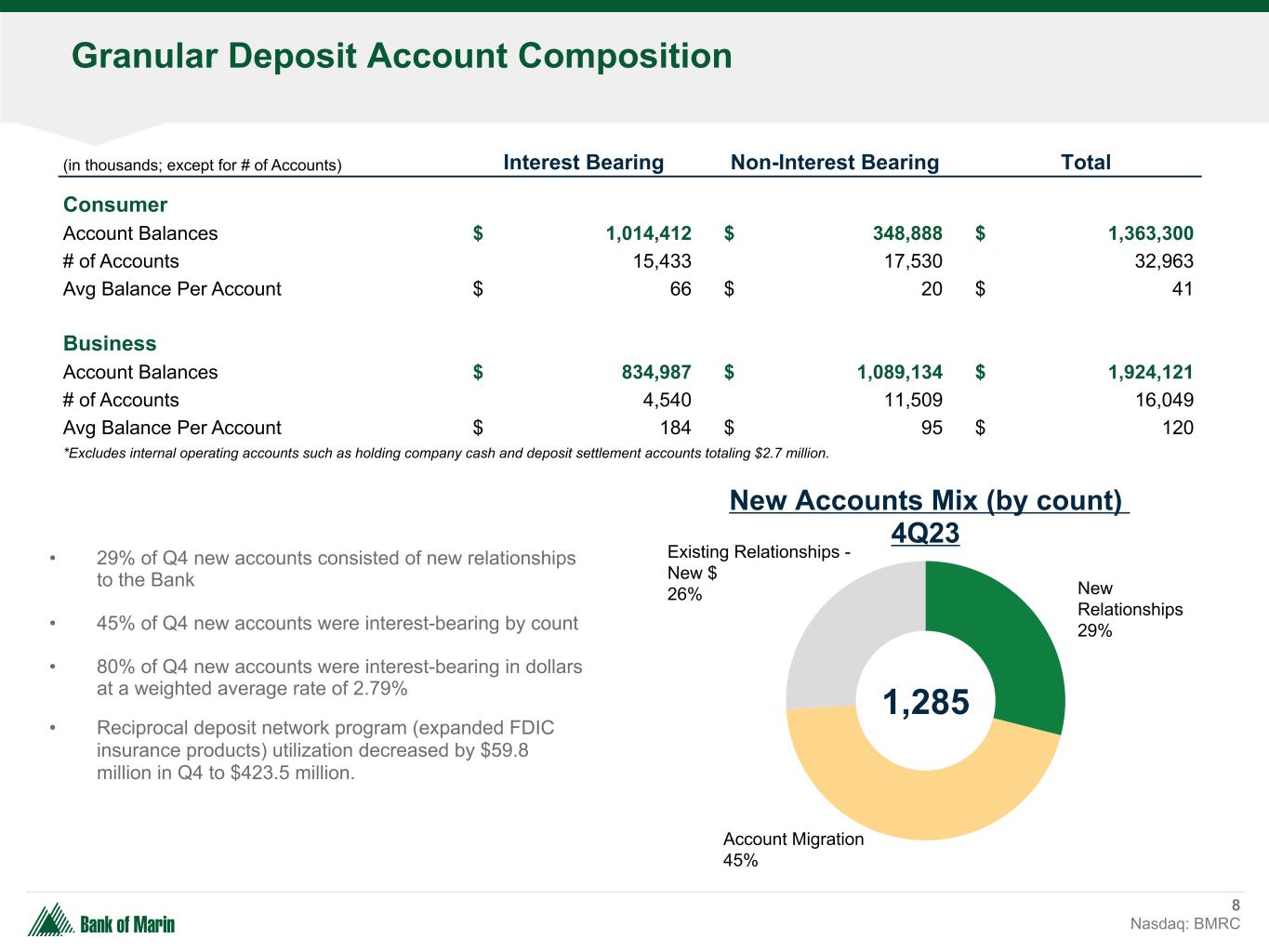Click the Total column header
Viewport: 1269px width, 952px height.
tap(1085, 163)
